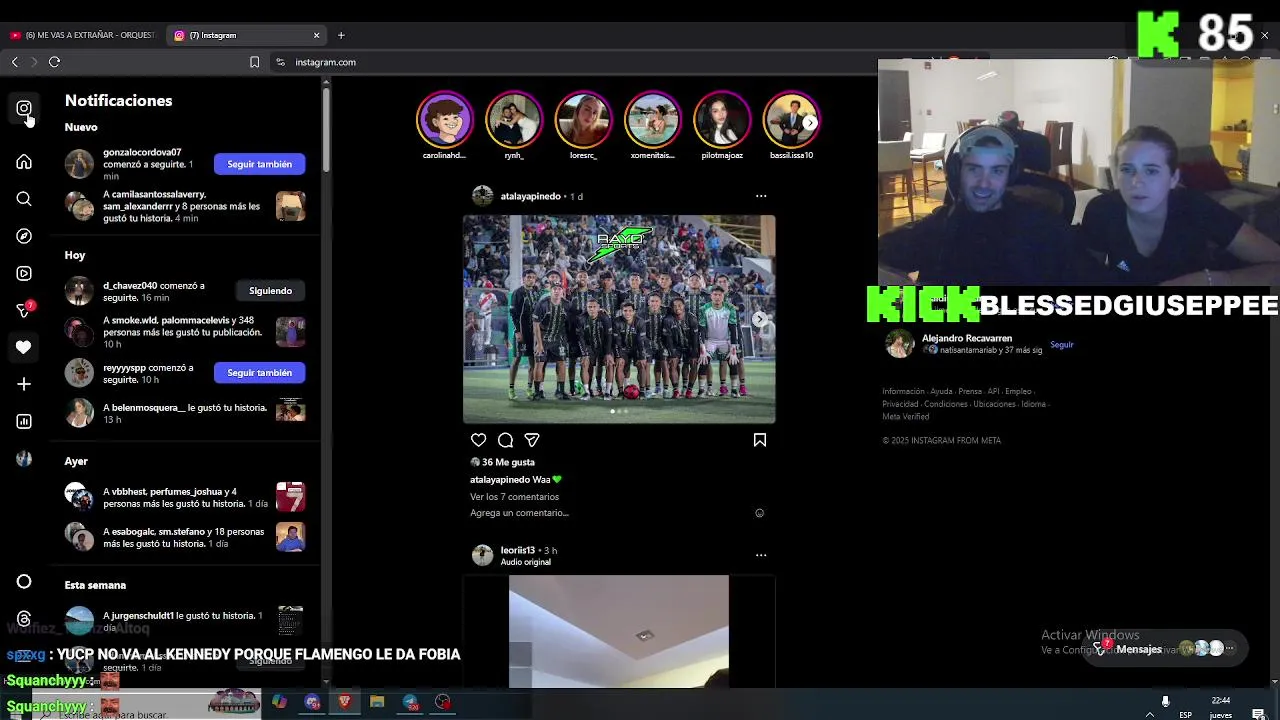Open Telegram in the taskbar
This screenshot has height=720, width=1280.
410,702
